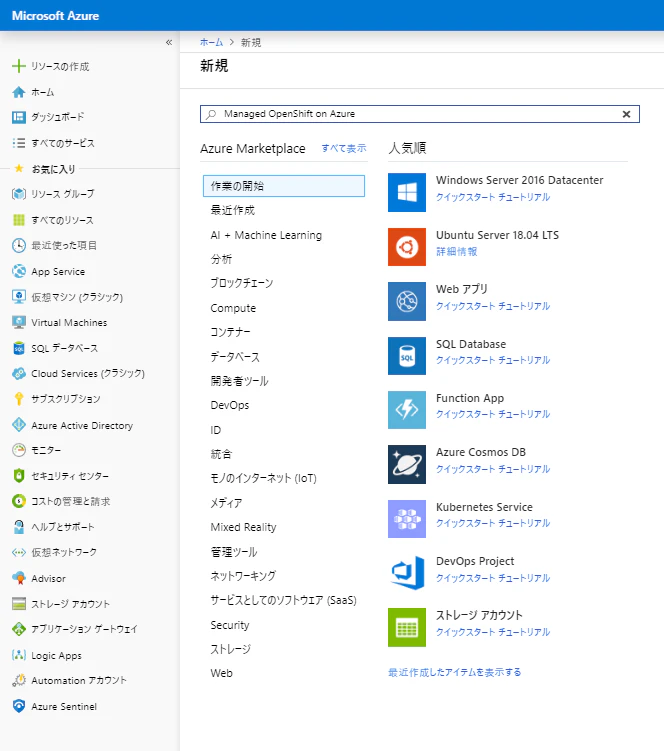The height and width of the screenshot is (751, 664).
Task: Open Kubernetes Service quickstart tutorial link
Action: [492, 523]
